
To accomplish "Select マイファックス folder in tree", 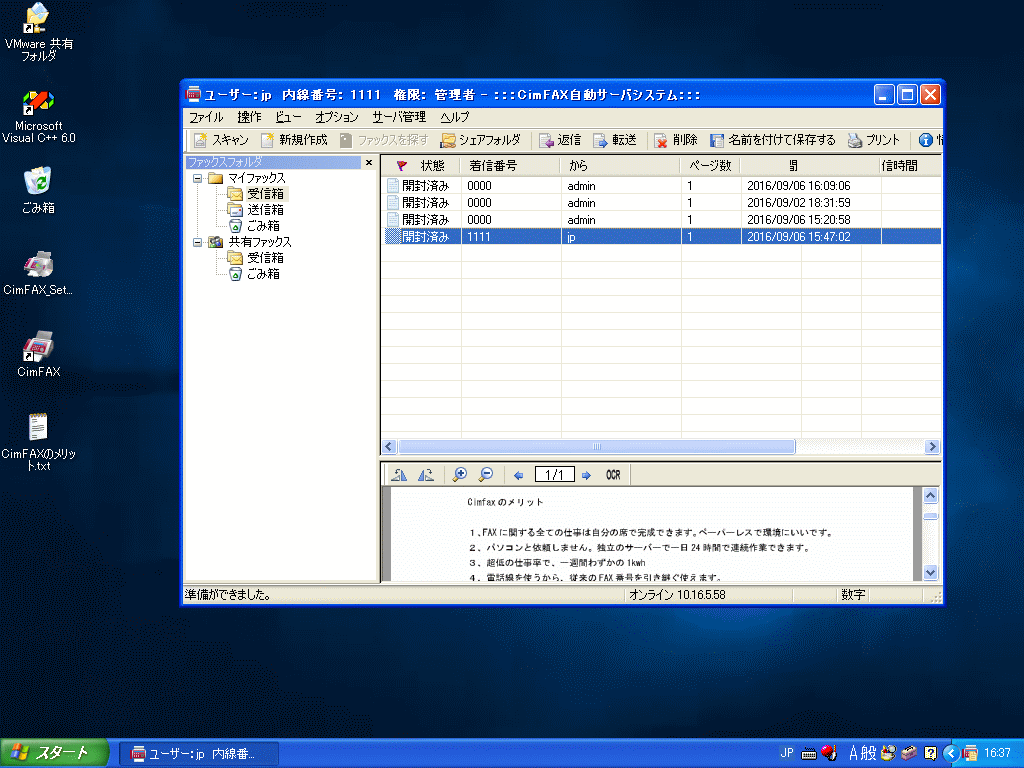I will coord(257,178).
